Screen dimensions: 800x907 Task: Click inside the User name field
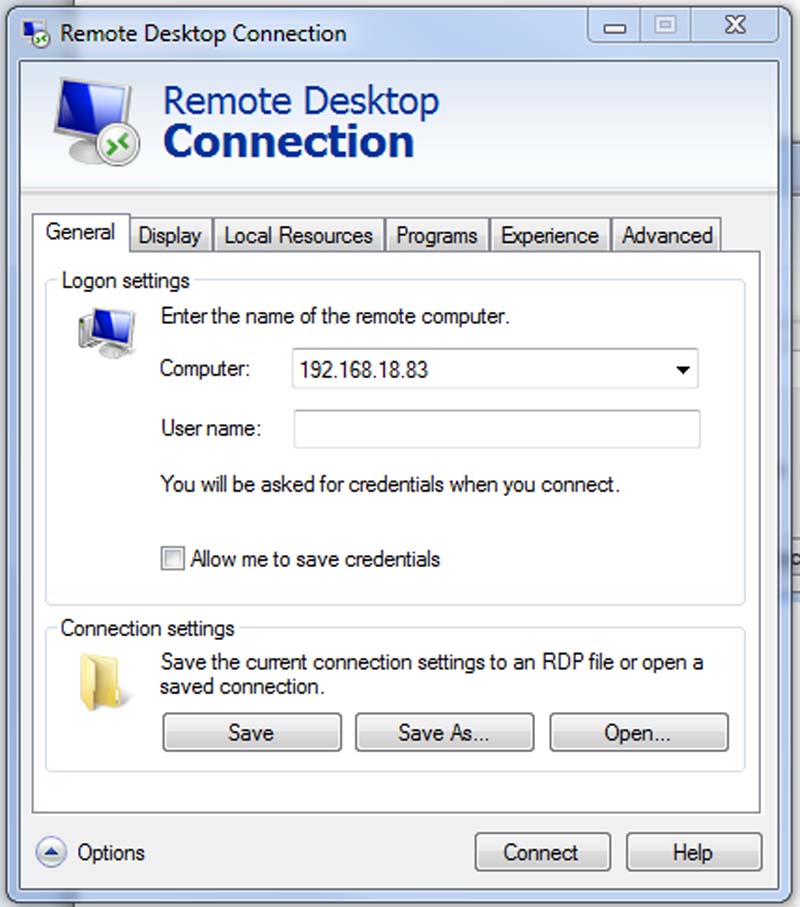495,429
